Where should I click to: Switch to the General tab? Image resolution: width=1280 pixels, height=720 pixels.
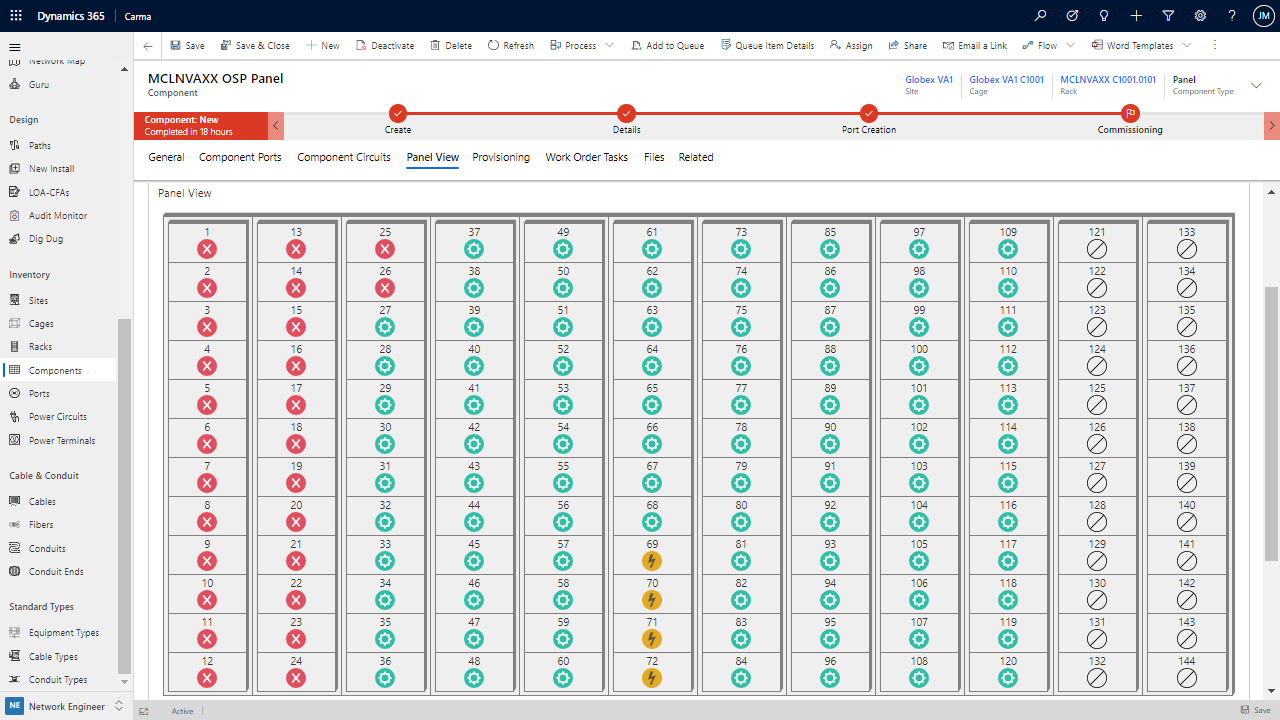tap(166, 157)
